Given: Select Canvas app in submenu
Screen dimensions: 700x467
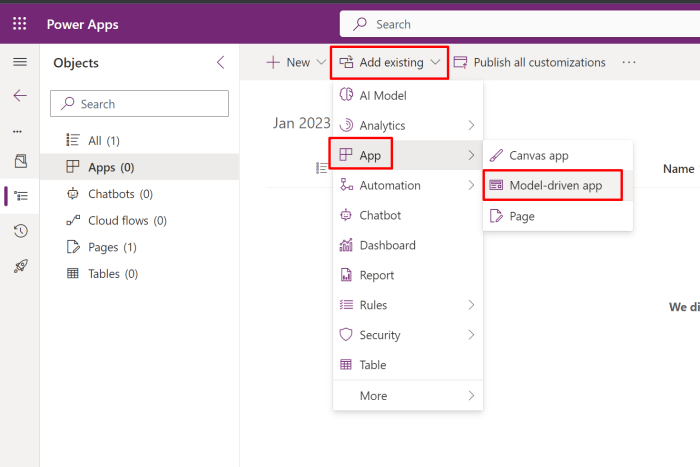Looking at the screenshot, I should pos(558,155).
